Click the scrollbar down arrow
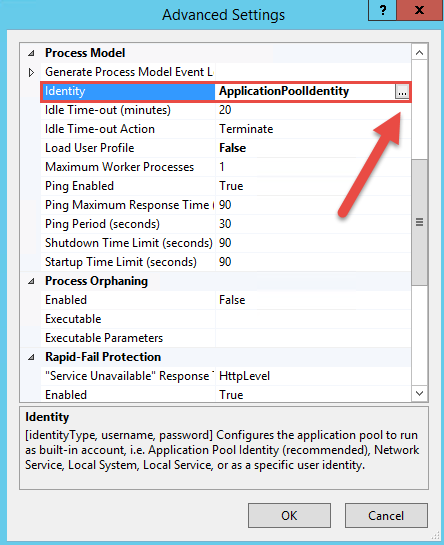The width and height of the screenshot is (444, 545). click(419, 393)
